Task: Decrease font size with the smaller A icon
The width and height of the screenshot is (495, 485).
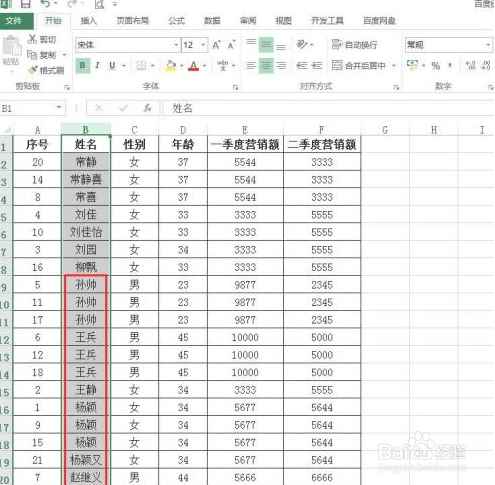Action: [231, 45]
